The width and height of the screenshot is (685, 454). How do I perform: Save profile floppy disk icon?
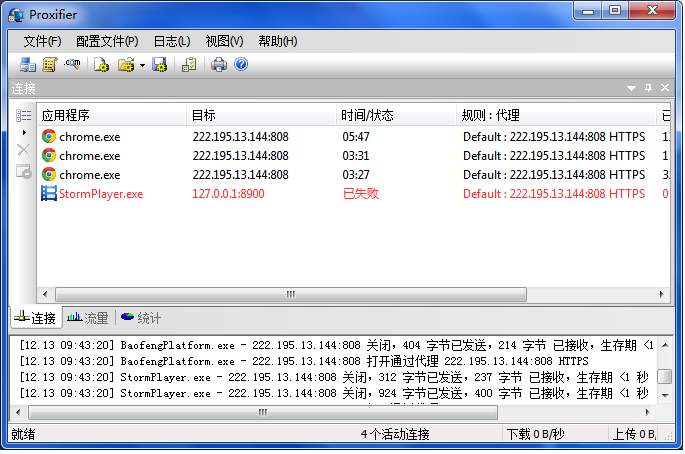coord(159,65)
